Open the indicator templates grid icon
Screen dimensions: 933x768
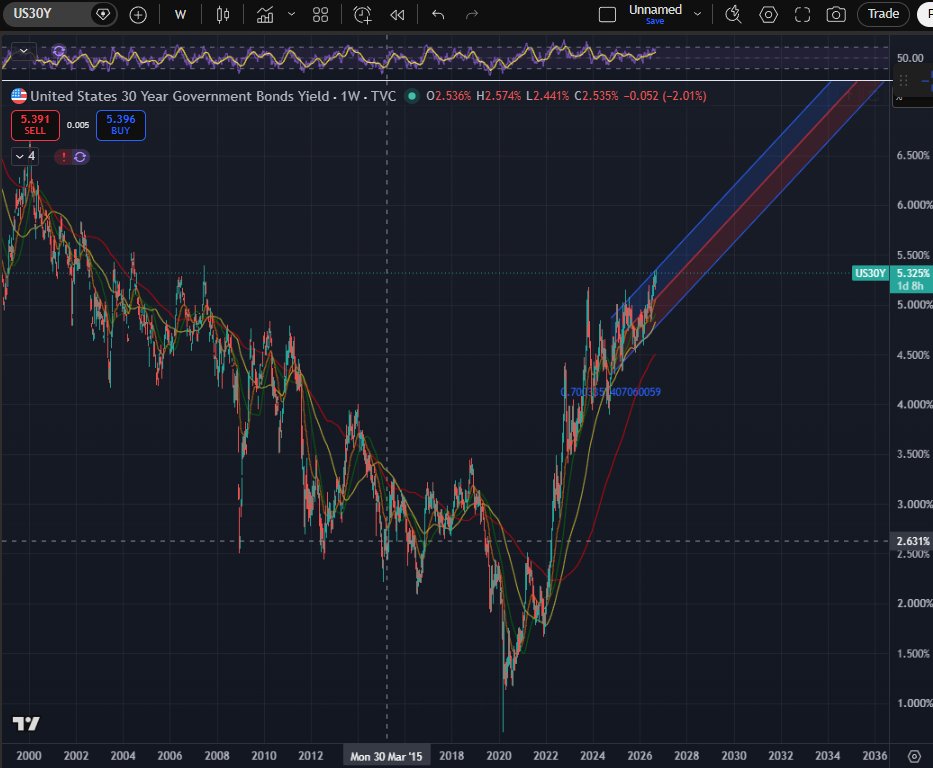(x=320, y=15)
